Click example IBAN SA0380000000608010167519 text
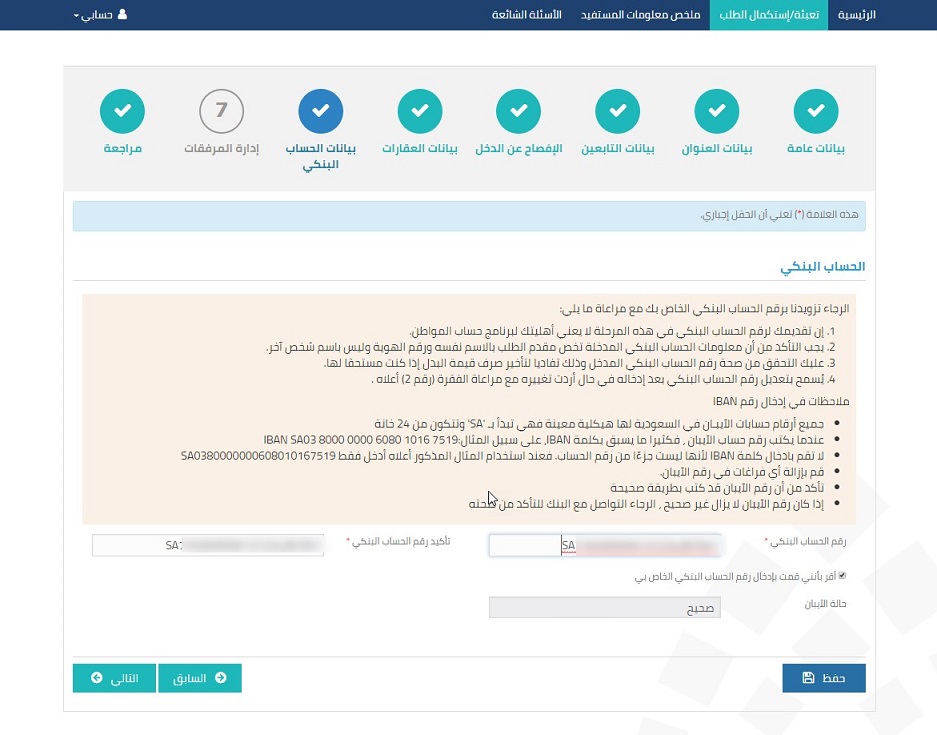 tap(258, 456)
